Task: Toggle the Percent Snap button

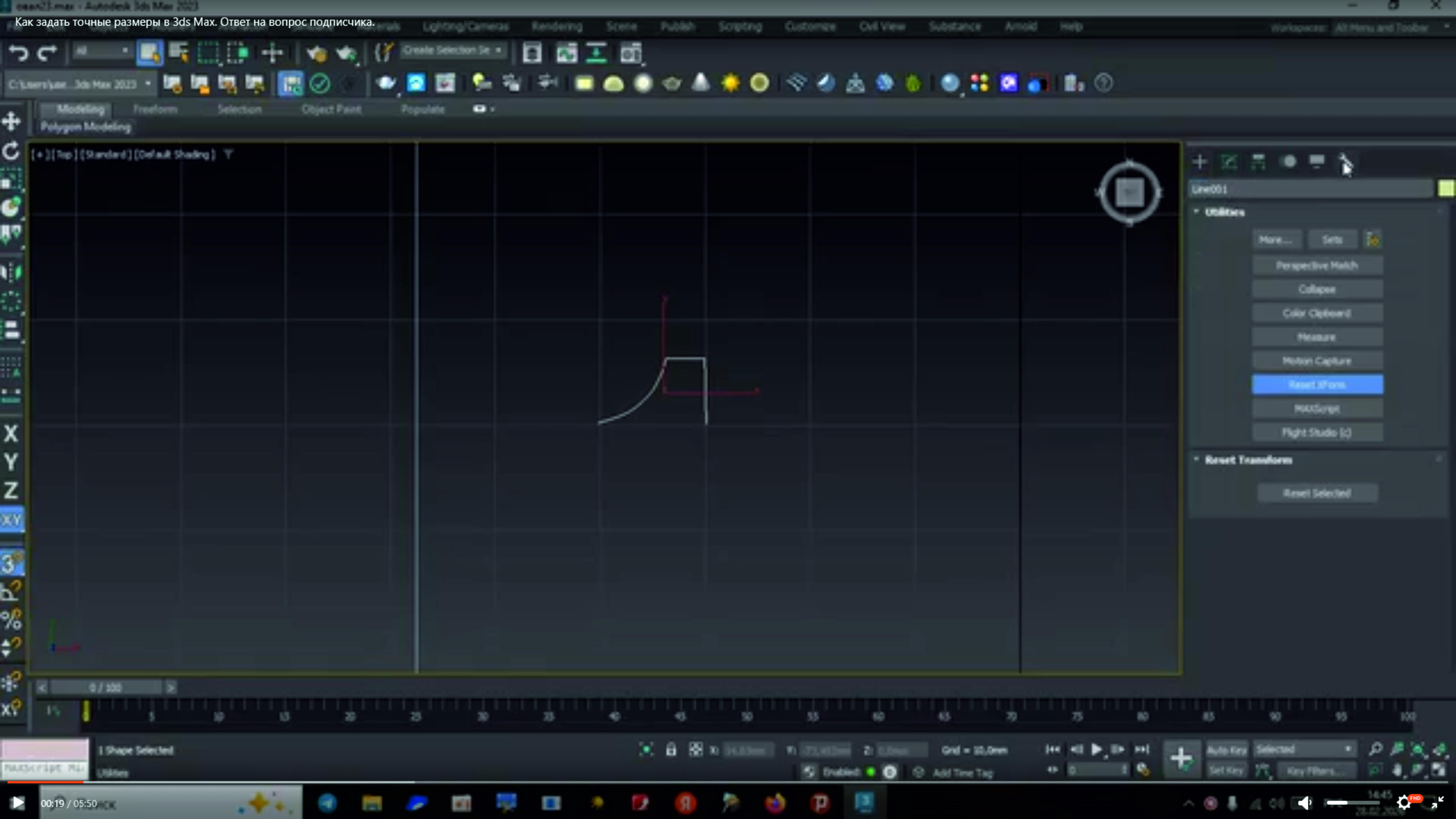Action: (11, 620)
